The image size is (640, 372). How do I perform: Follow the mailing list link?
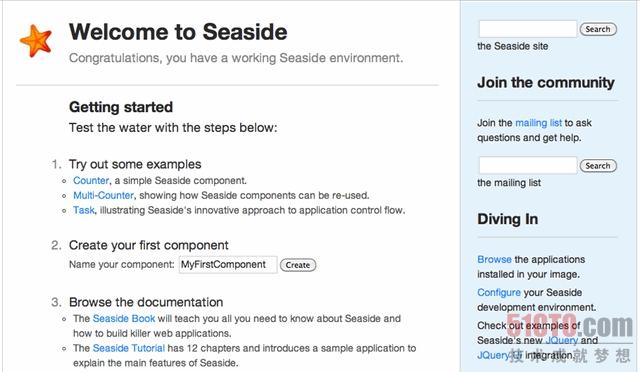(538, 123)
